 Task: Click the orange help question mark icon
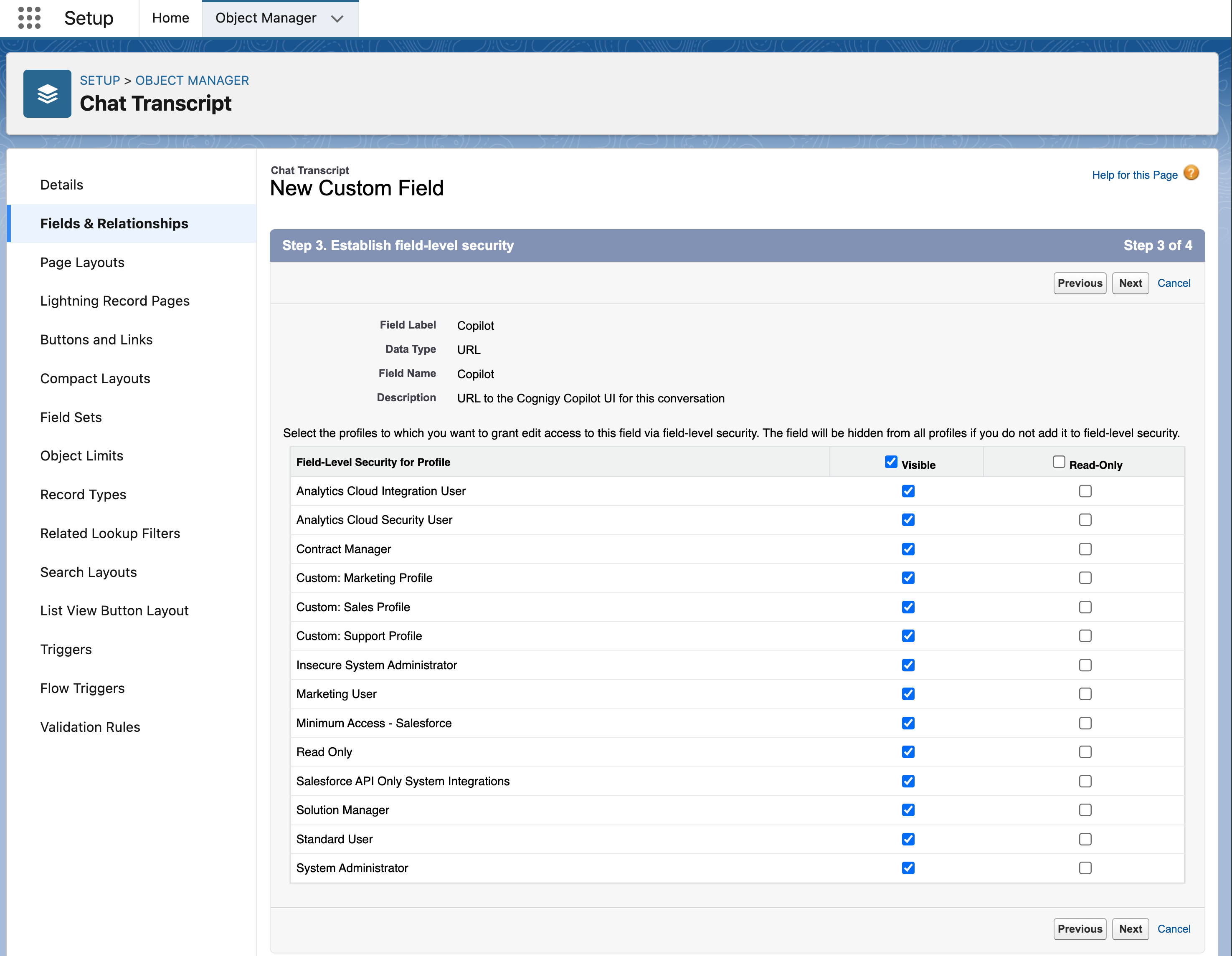pos(1191,173)
